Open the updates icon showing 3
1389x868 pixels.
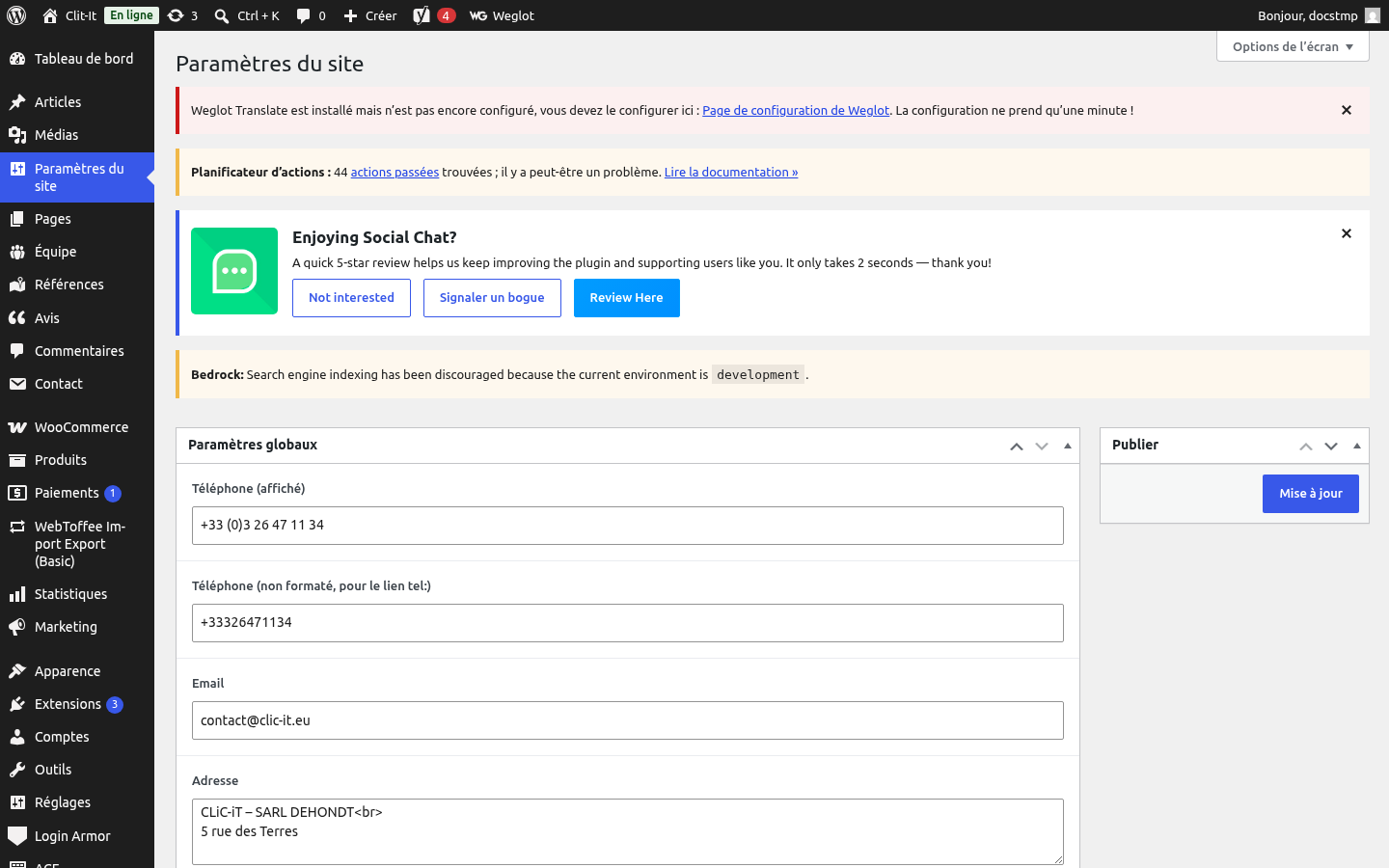176,15
